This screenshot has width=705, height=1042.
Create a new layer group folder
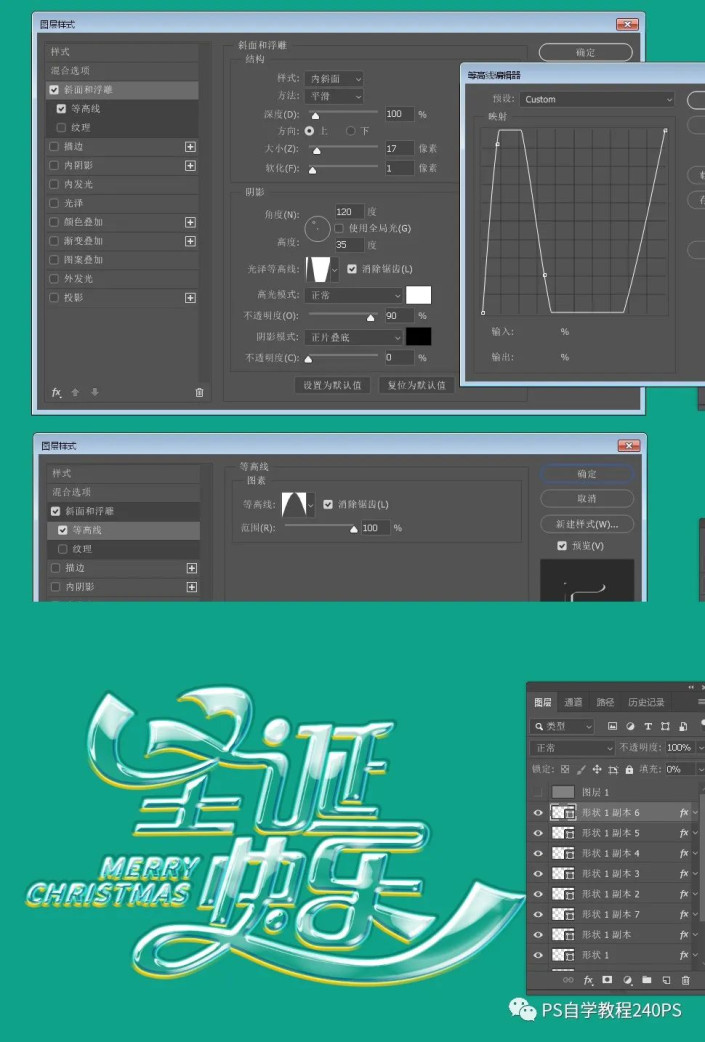pyautogui.click(x=647, y=980)
